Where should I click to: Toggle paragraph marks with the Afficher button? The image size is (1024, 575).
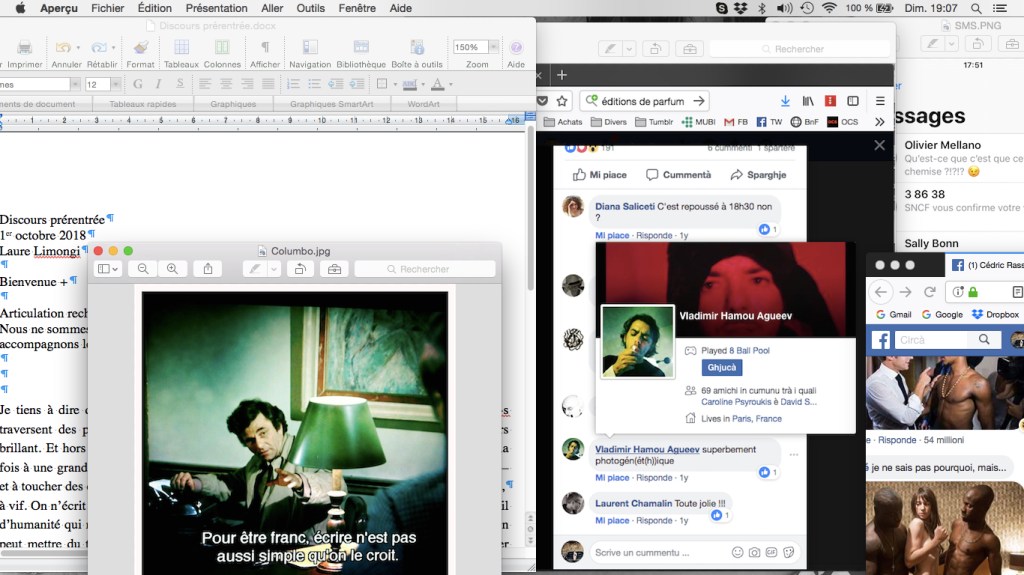point(265,48)
